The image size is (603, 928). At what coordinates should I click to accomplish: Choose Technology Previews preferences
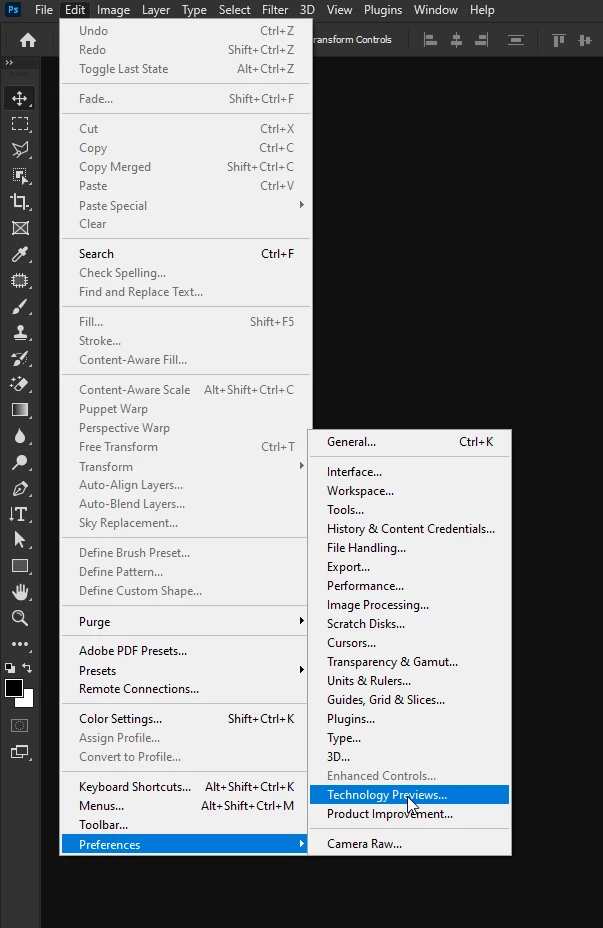click(x=409, y=795)
